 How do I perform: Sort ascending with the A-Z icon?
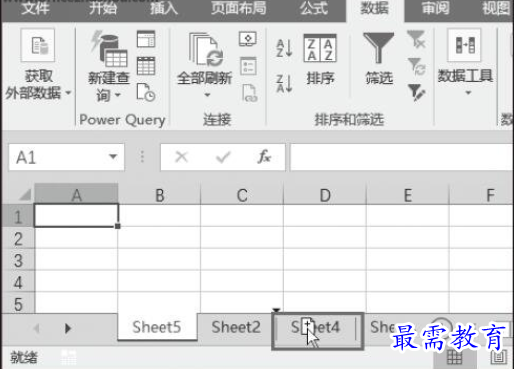284,48
